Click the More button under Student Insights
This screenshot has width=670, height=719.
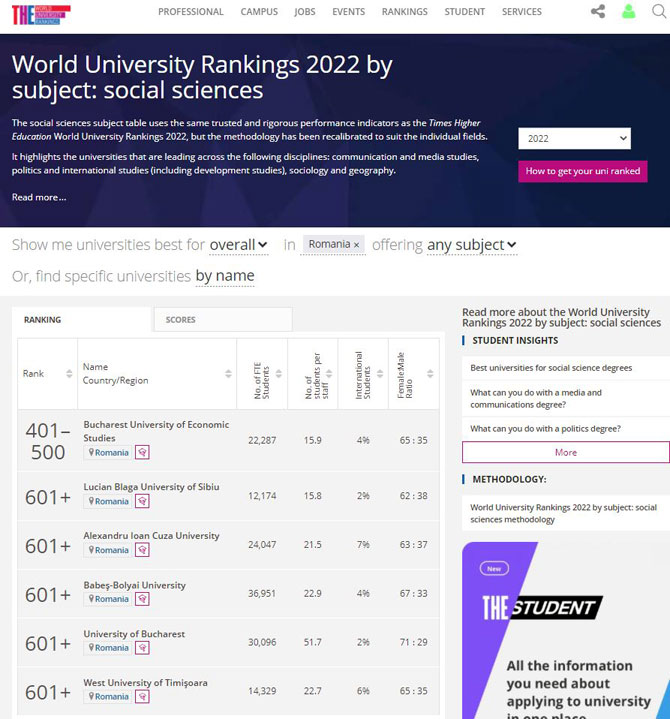(565, 452)
